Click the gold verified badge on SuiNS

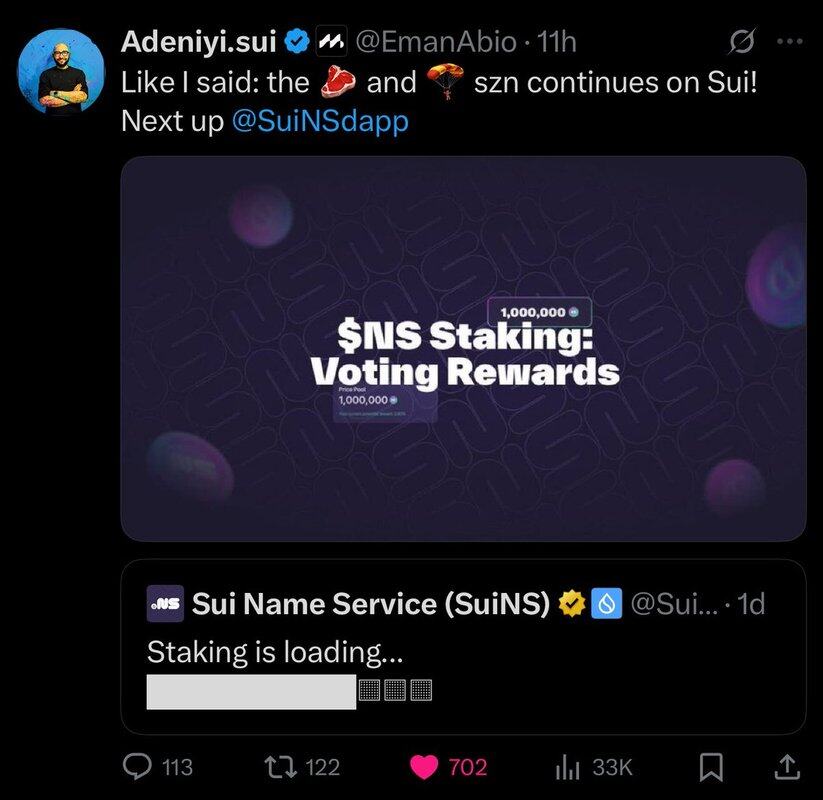tap(572, 604)
